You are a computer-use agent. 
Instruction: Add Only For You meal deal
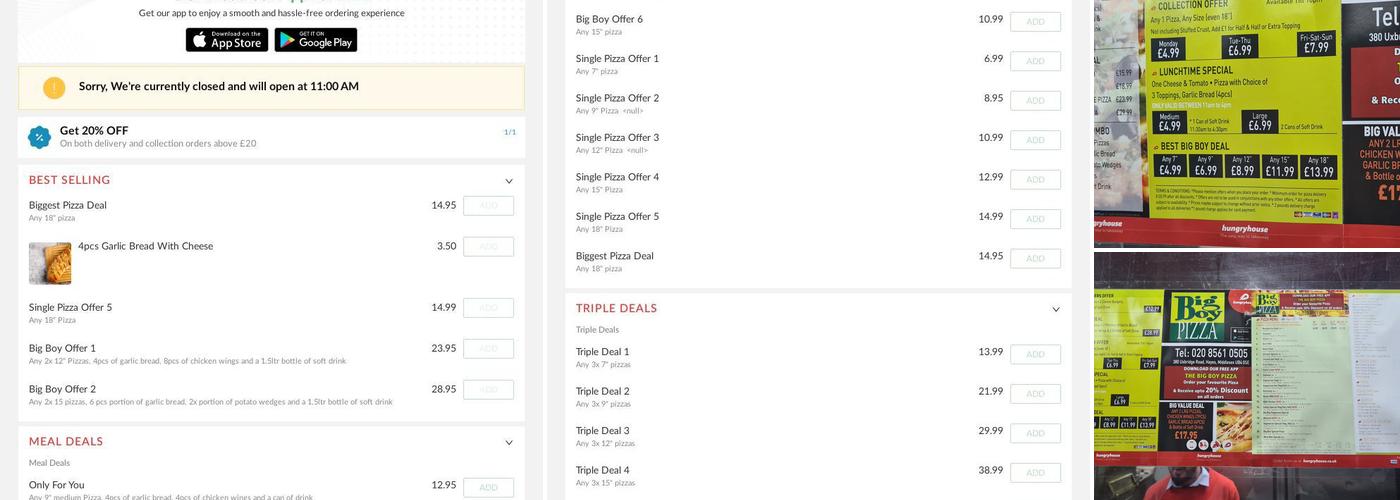tap(488, 488)
